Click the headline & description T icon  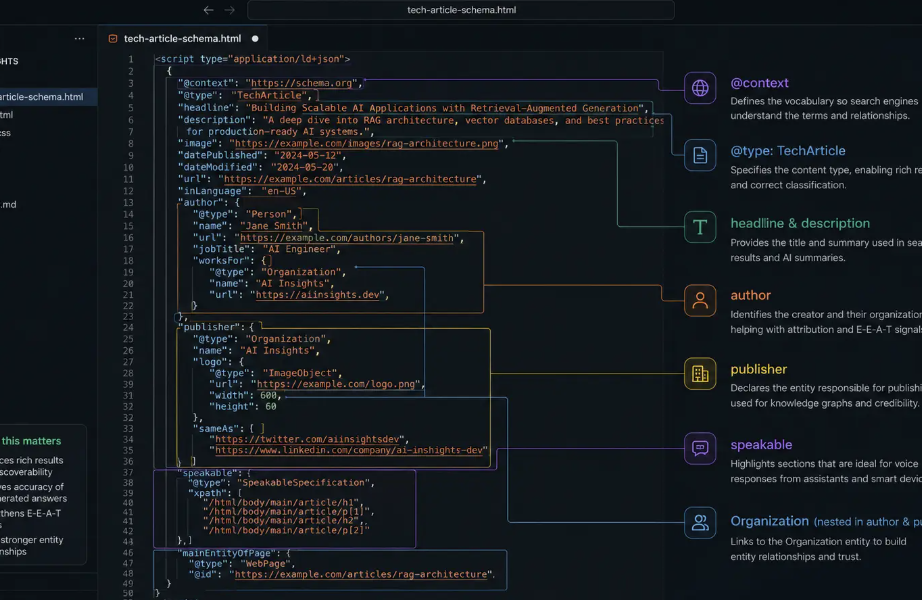click(700, 227)
